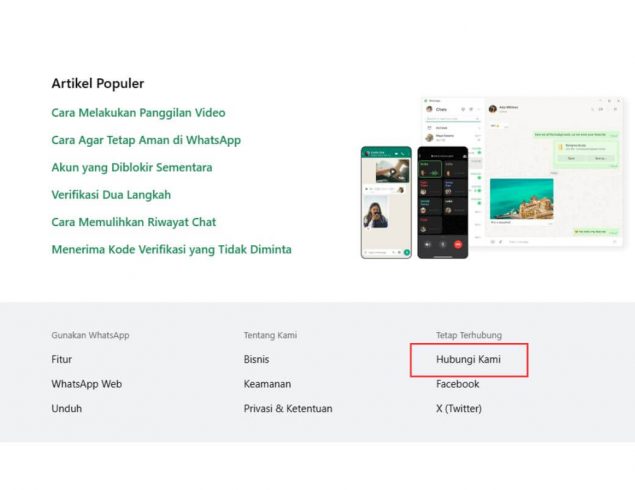The height and width of the screenshot is (490, 635).
Task: Go to WhatsApp Web footer link
Action: pyautogui.click(x=87, y=384)
